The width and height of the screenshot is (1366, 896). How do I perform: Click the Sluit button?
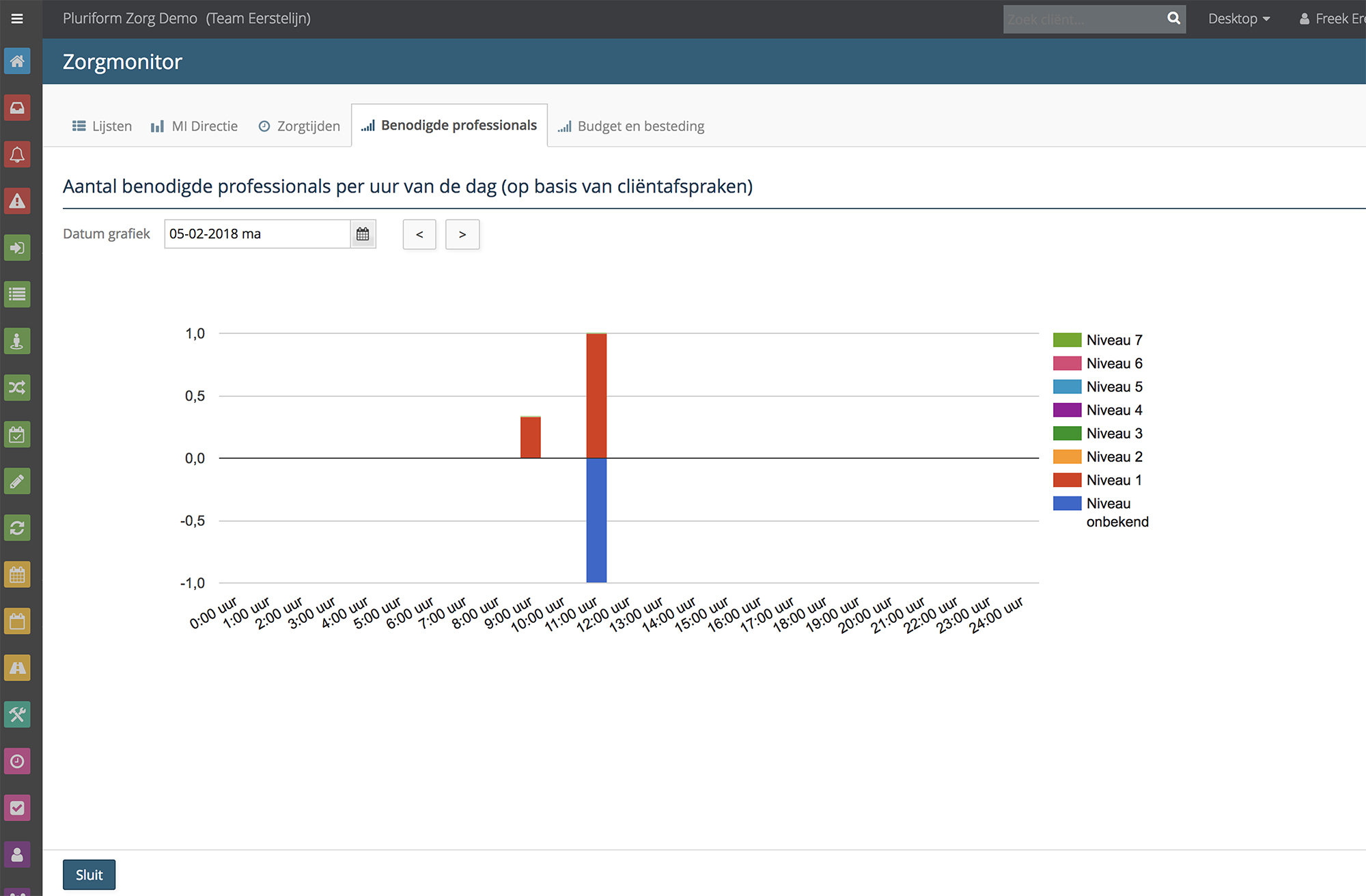[89, 875]
